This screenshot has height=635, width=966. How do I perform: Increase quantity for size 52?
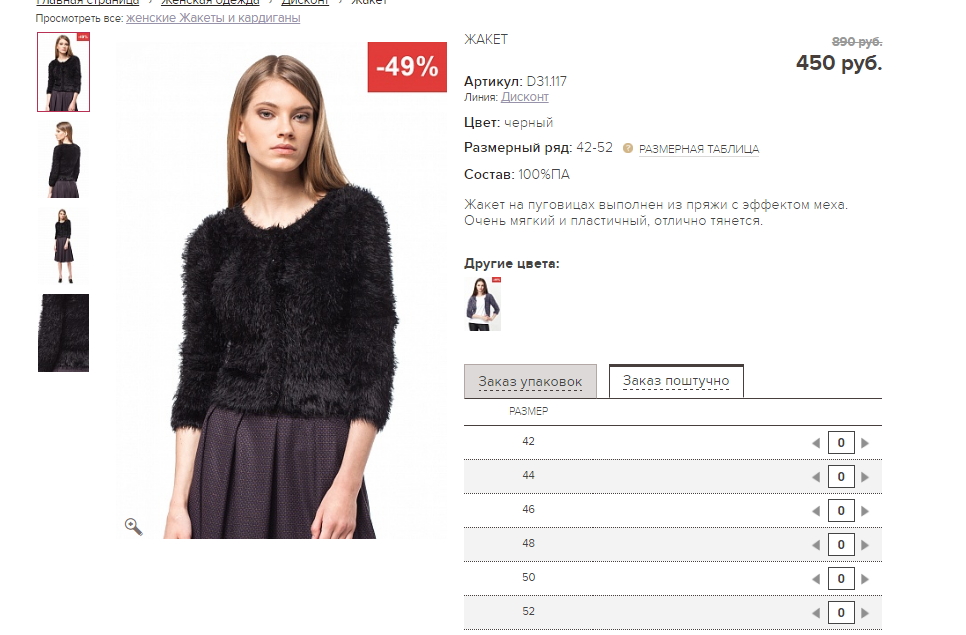click(x=865, y=613)
